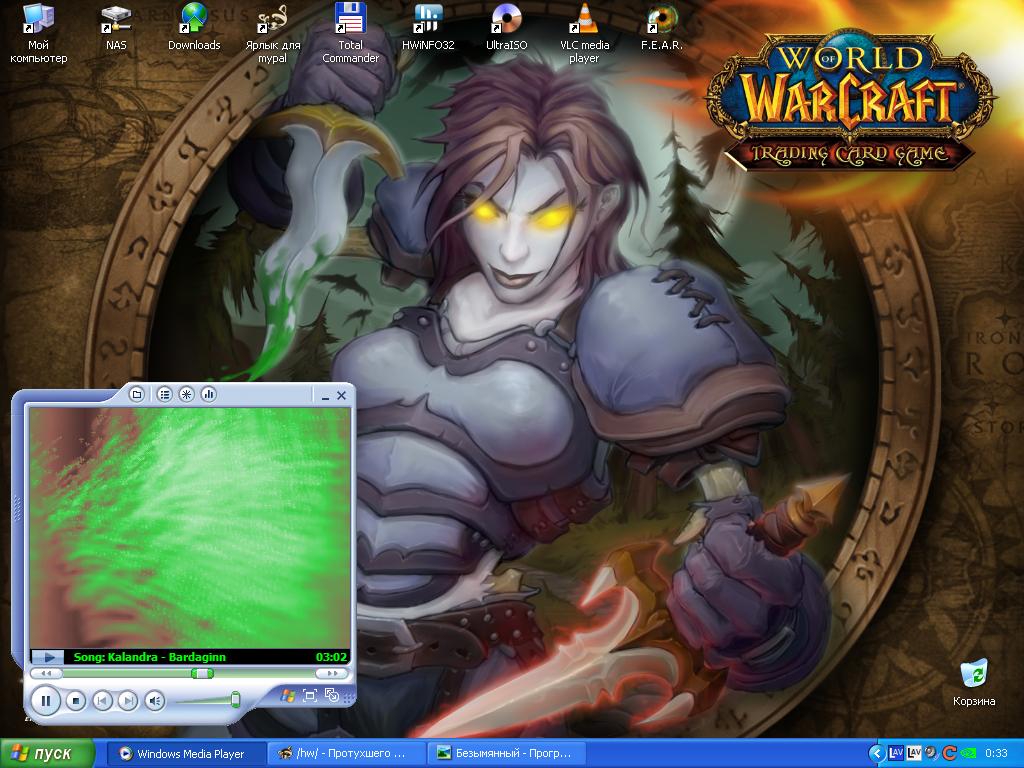Open the Мой компьютер desktop icon
The width and height of the screenshot is (1024, 768).
click(x=38, y=33)
